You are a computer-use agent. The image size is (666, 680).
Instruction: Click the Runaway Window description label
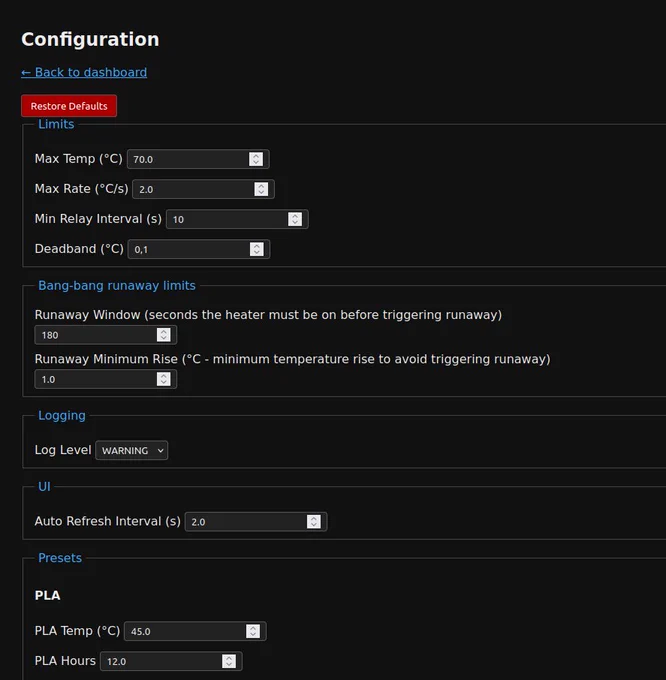(x=268, y=315)
